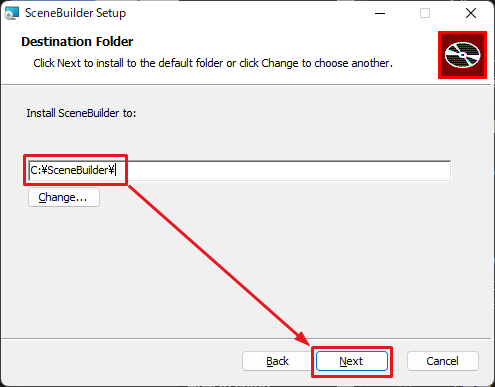Screen dimensions: 495x387
Task: Go to previous step with Back
Action: coord(277,361)
